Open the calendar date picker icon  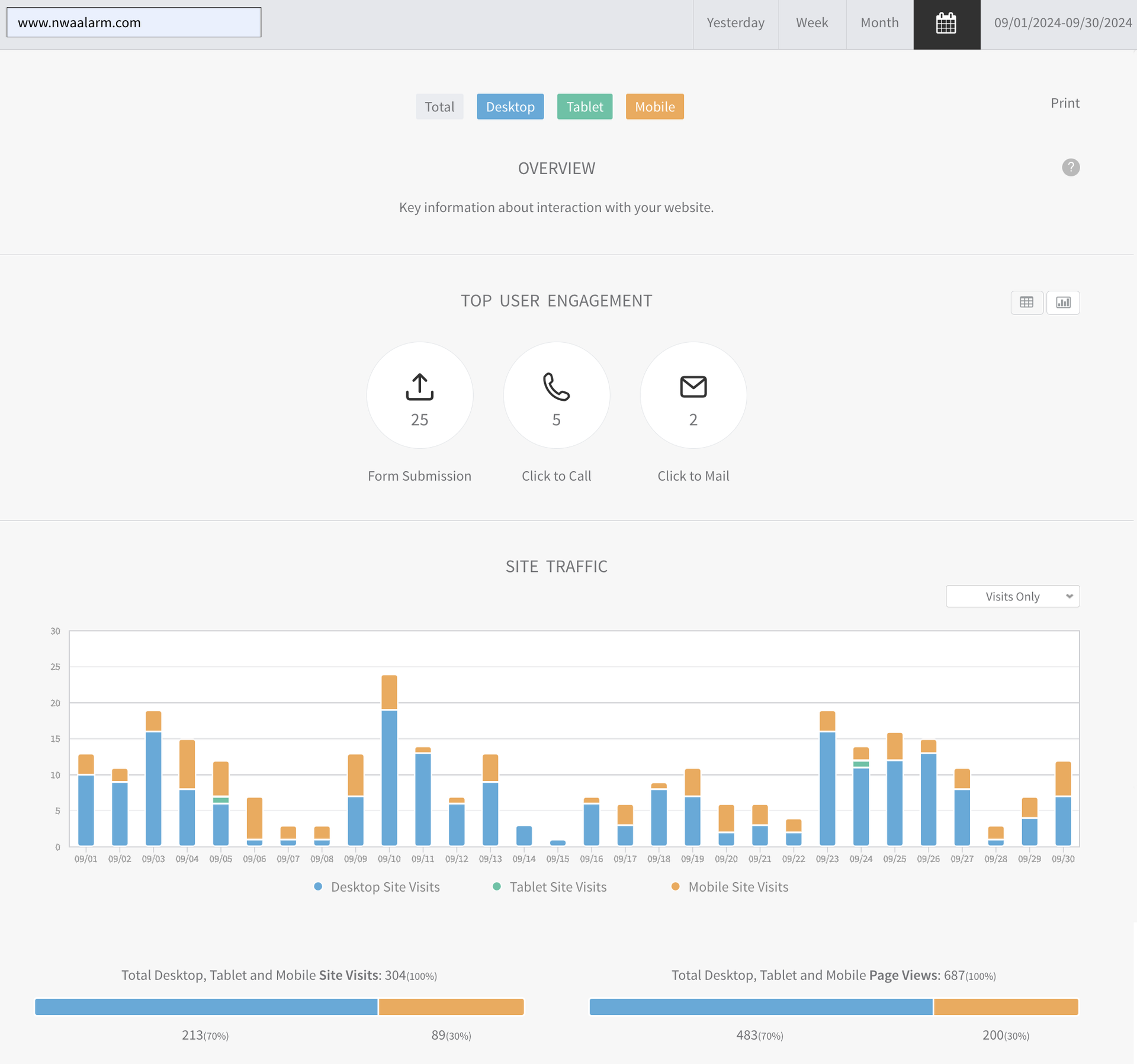pyautogui.click(x=946, y=24)
